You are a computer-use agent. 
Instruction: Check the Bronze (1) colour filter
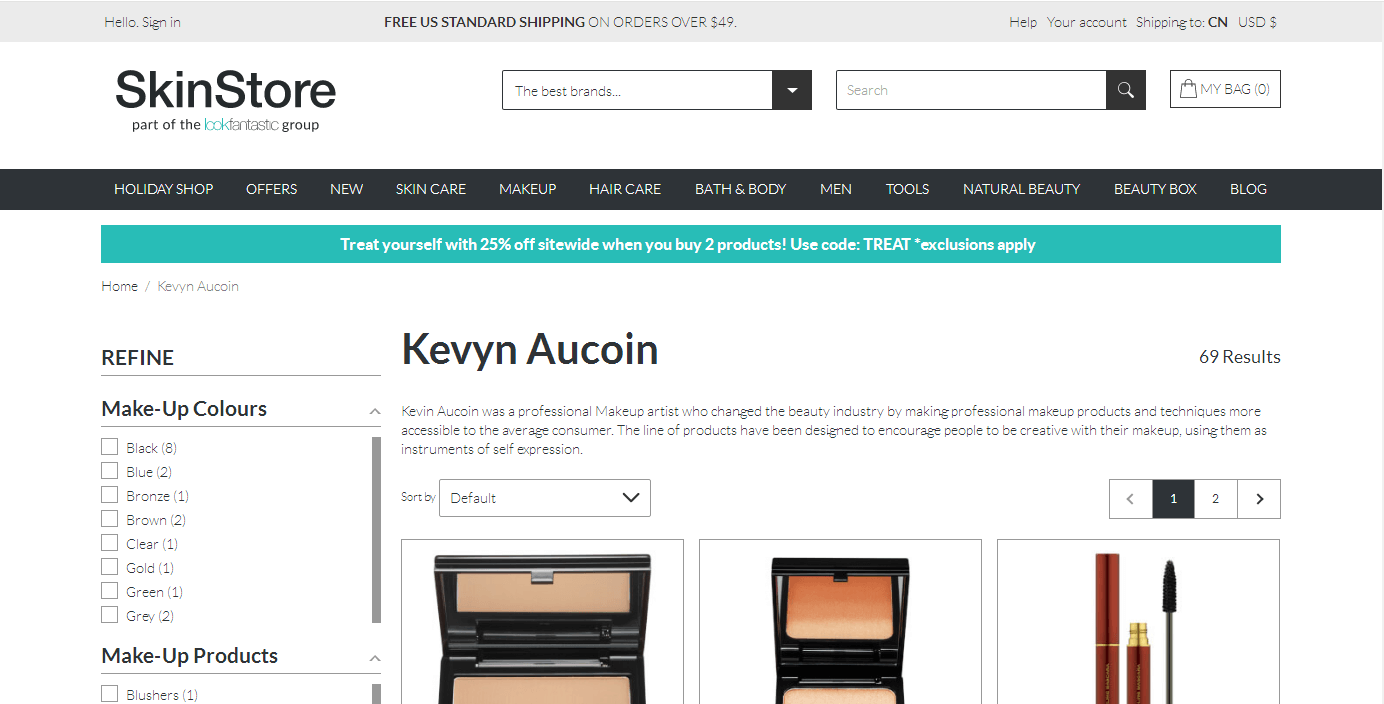(110, 495)
